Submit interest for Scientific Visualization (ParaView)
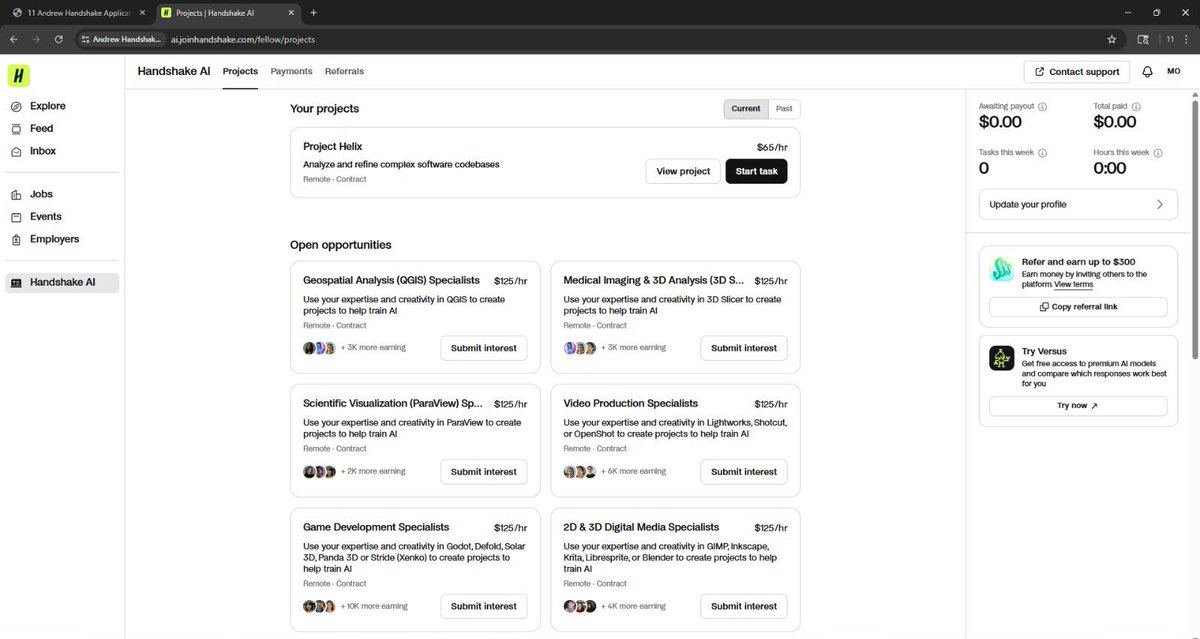The image size is (1200, 639). (x=484, y=472)
